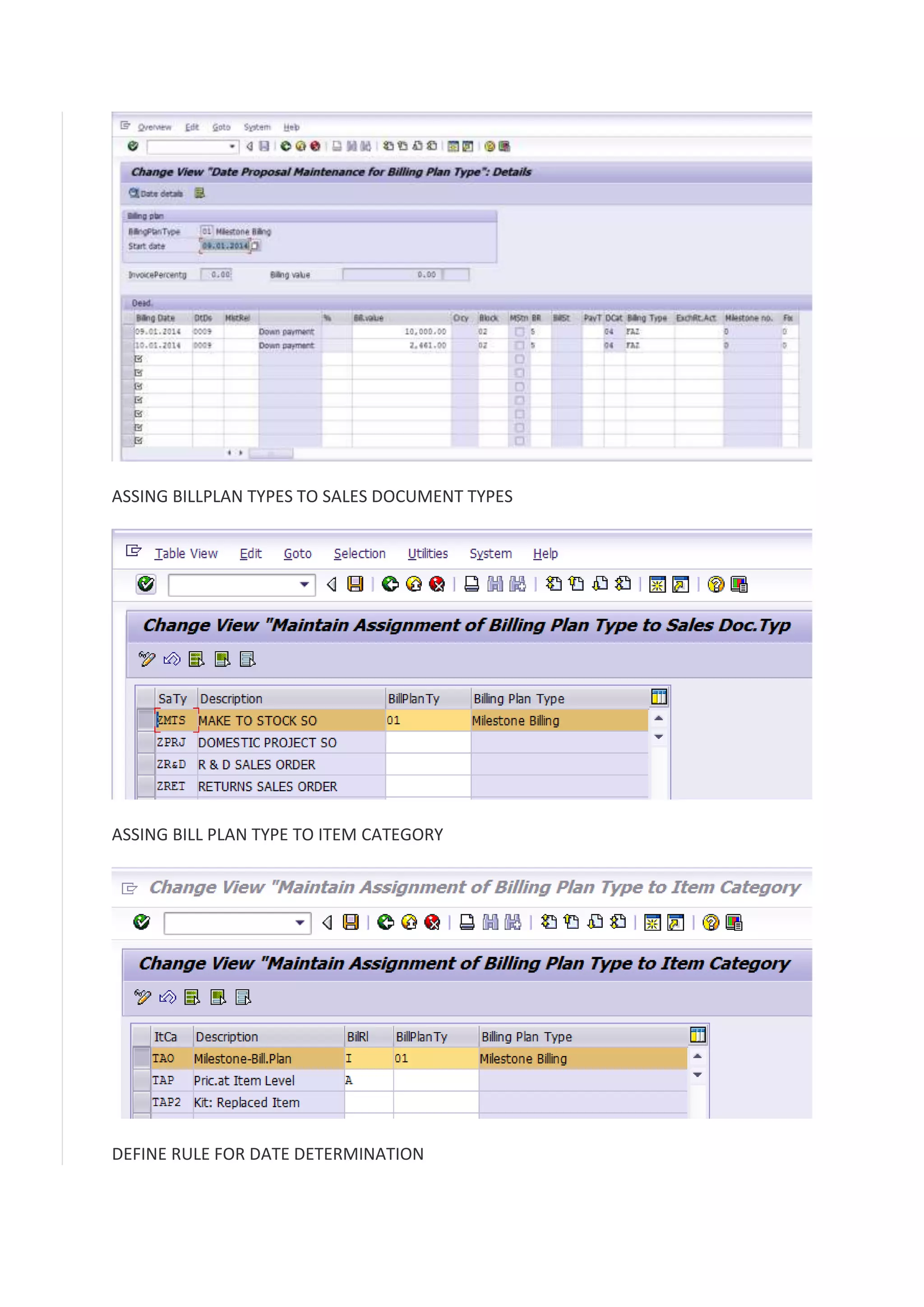The image size is (924, 1307).
Task: Open the Selection menu
Action: (360, 553)
